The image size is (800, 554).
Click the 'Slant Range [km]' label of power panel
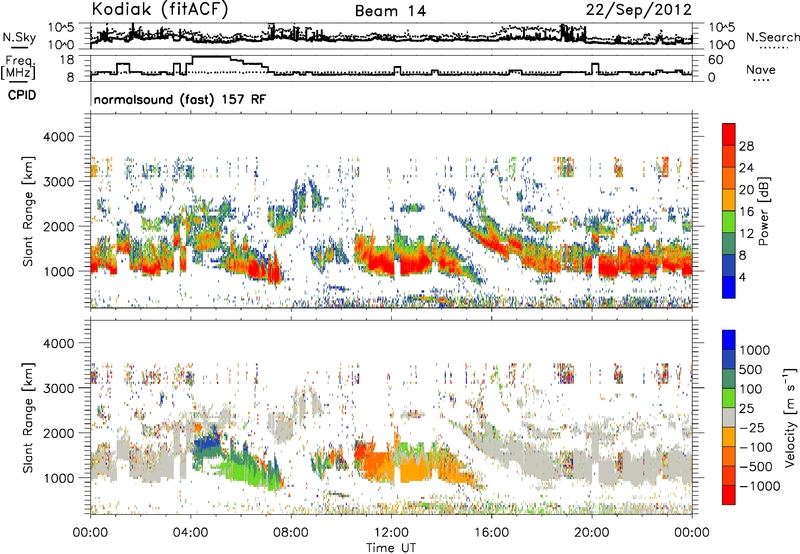(x=28, y=211)
